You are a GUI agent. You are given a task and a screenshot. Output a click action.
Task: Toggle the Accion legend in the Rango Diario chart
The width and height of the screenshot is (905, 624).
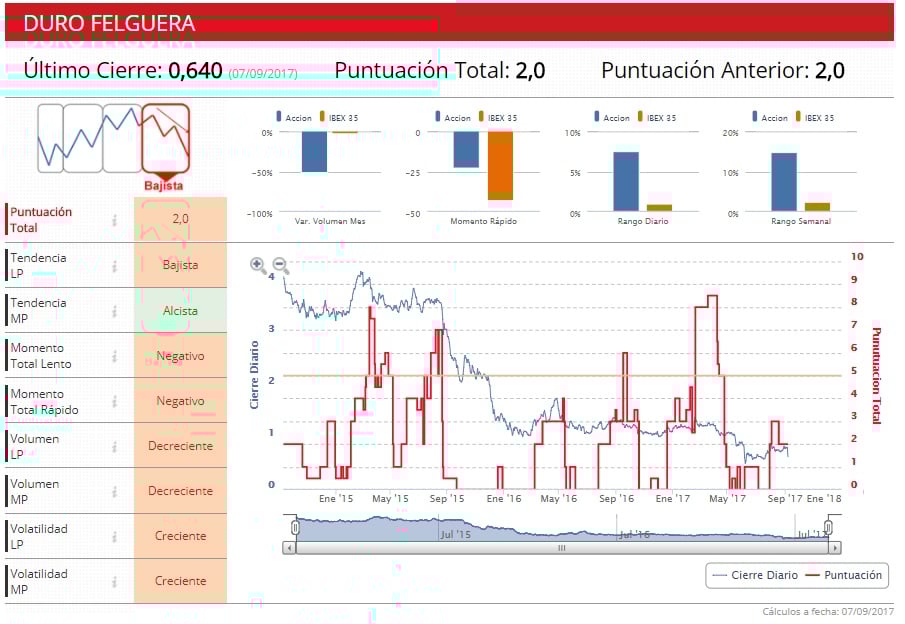(612, 117)
